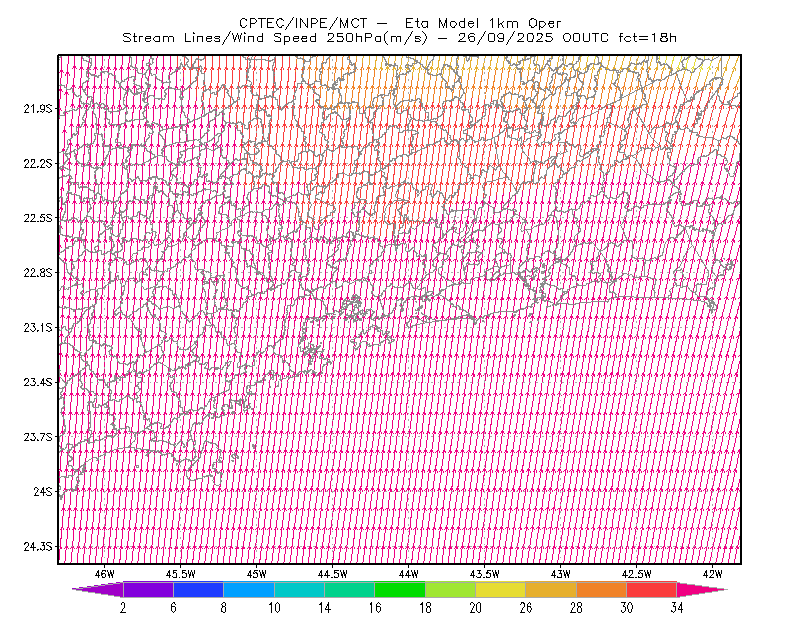800x618 pixels.
Task: Click the 21.9S latitude label
Action: point(38,109)
